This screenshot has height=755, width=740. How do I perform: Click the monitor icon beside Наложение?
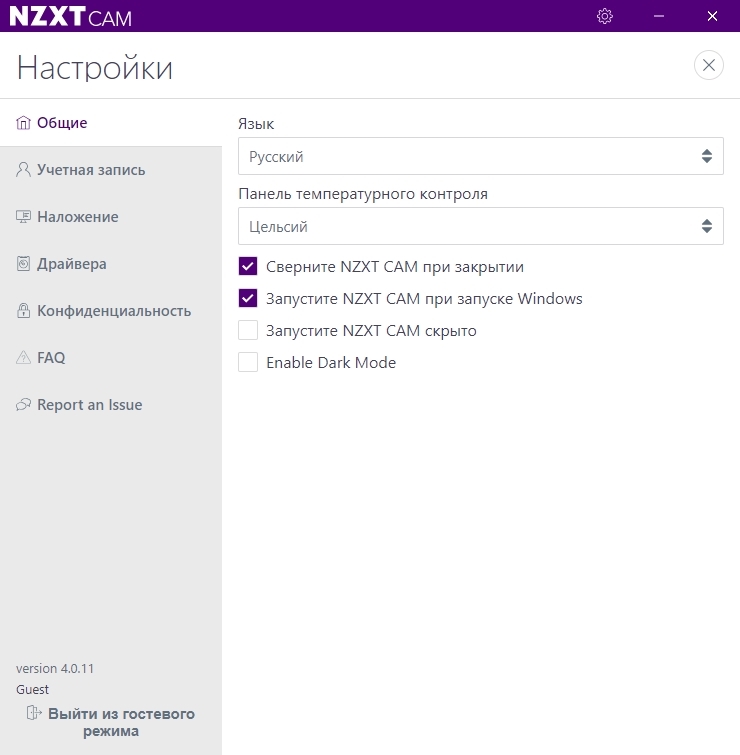tap(24, 217)
